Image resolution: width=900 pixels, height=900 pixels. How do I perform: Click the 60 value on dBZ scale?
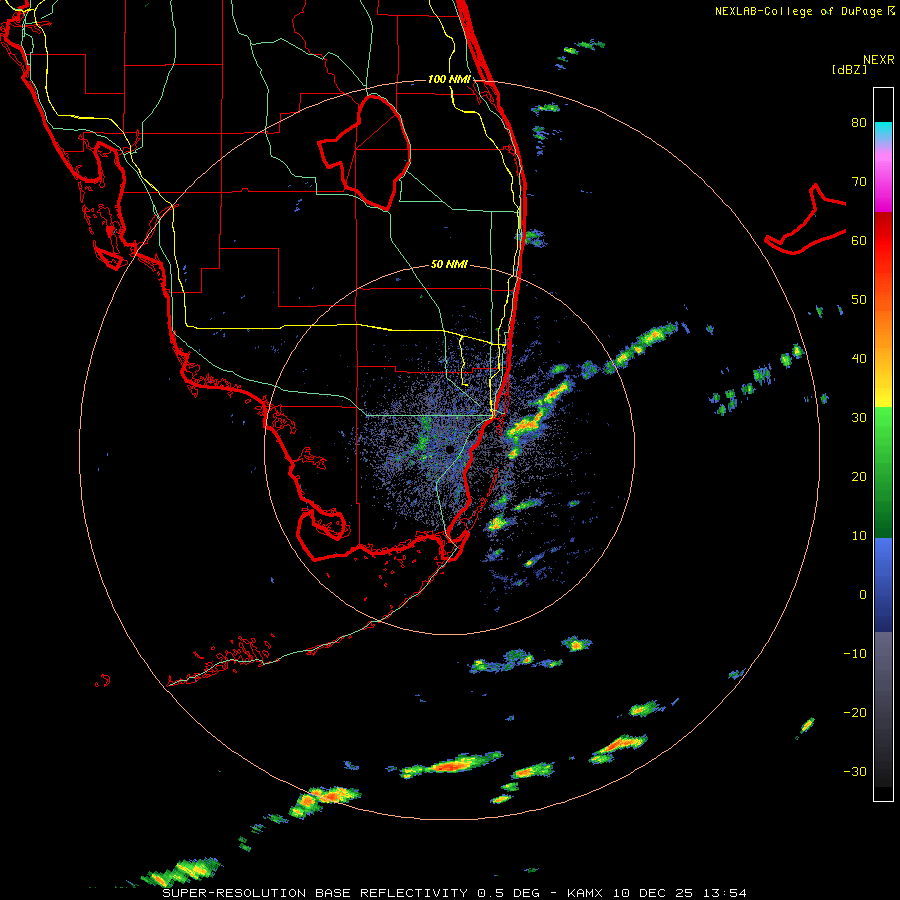click(859, 240)
